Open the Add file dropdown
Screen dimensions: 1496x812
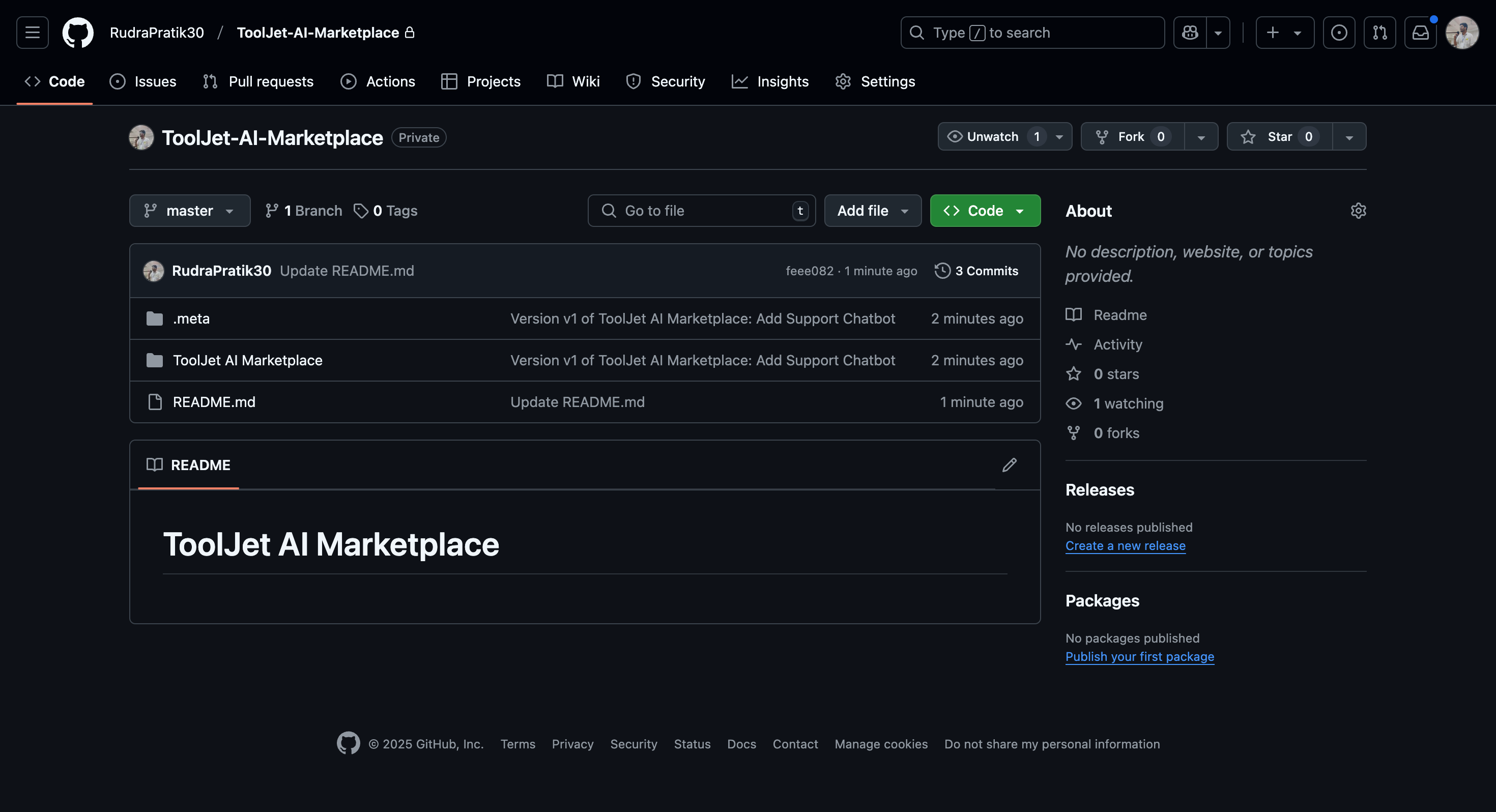click(x=872, y=211)
